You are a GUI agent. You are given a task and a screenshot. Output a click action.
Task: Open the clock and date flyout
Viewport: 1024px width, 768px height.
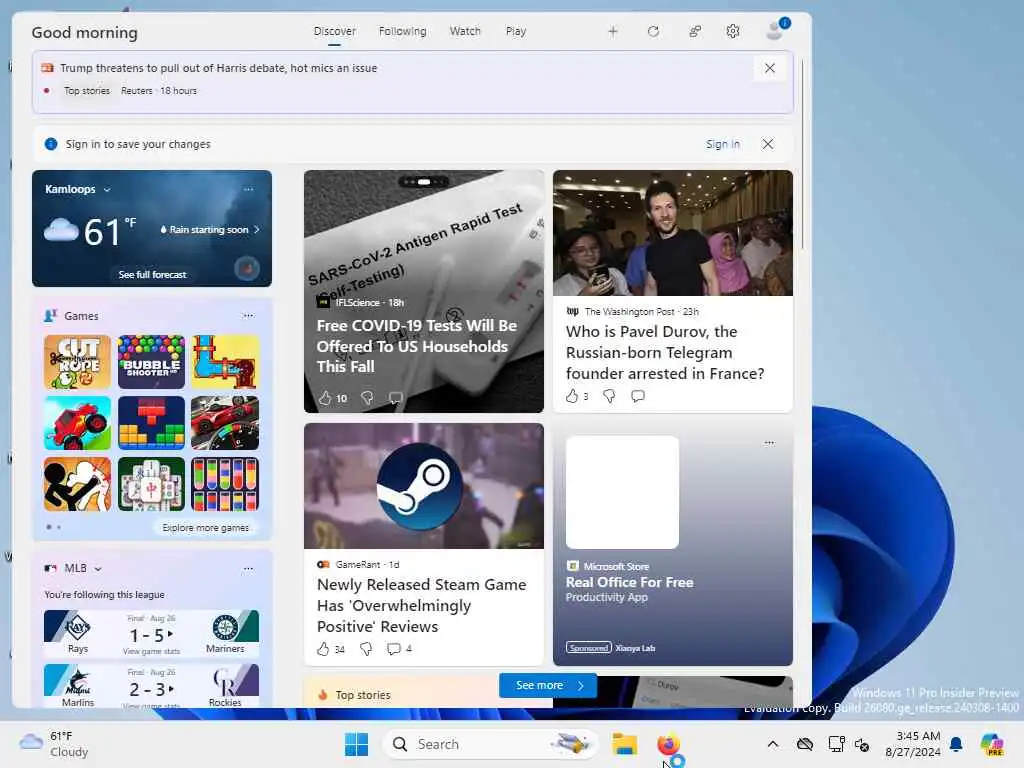[x=912, y=744]
